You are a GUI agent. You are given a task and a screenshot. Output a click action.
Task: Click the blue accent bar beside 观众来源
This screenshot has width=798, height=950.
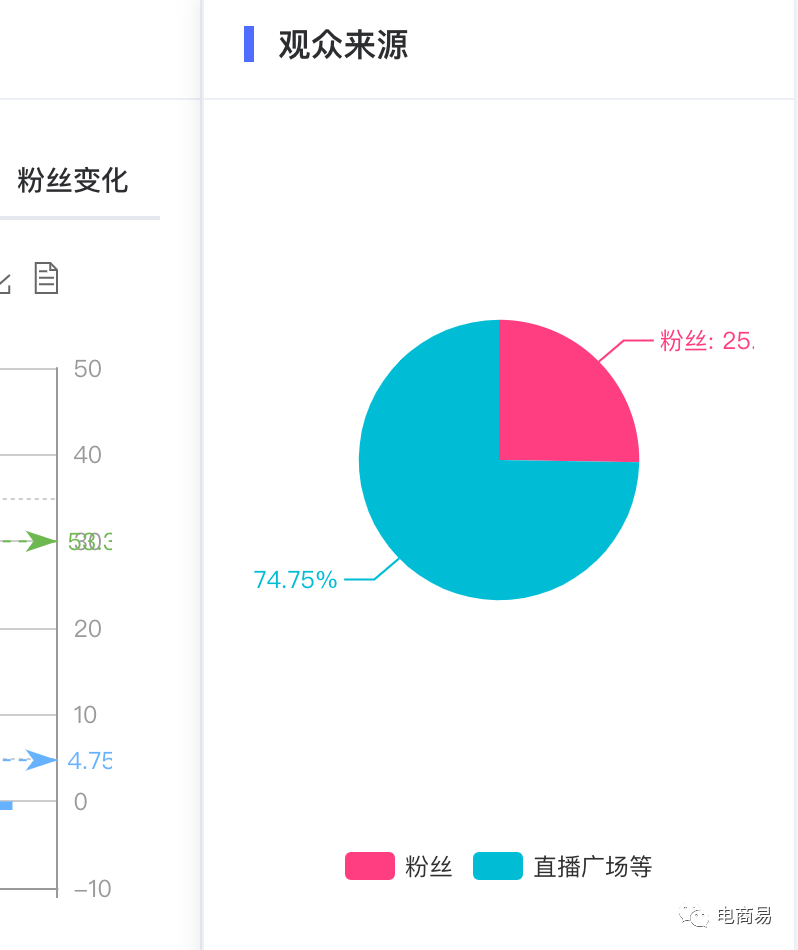coord(248,45)
